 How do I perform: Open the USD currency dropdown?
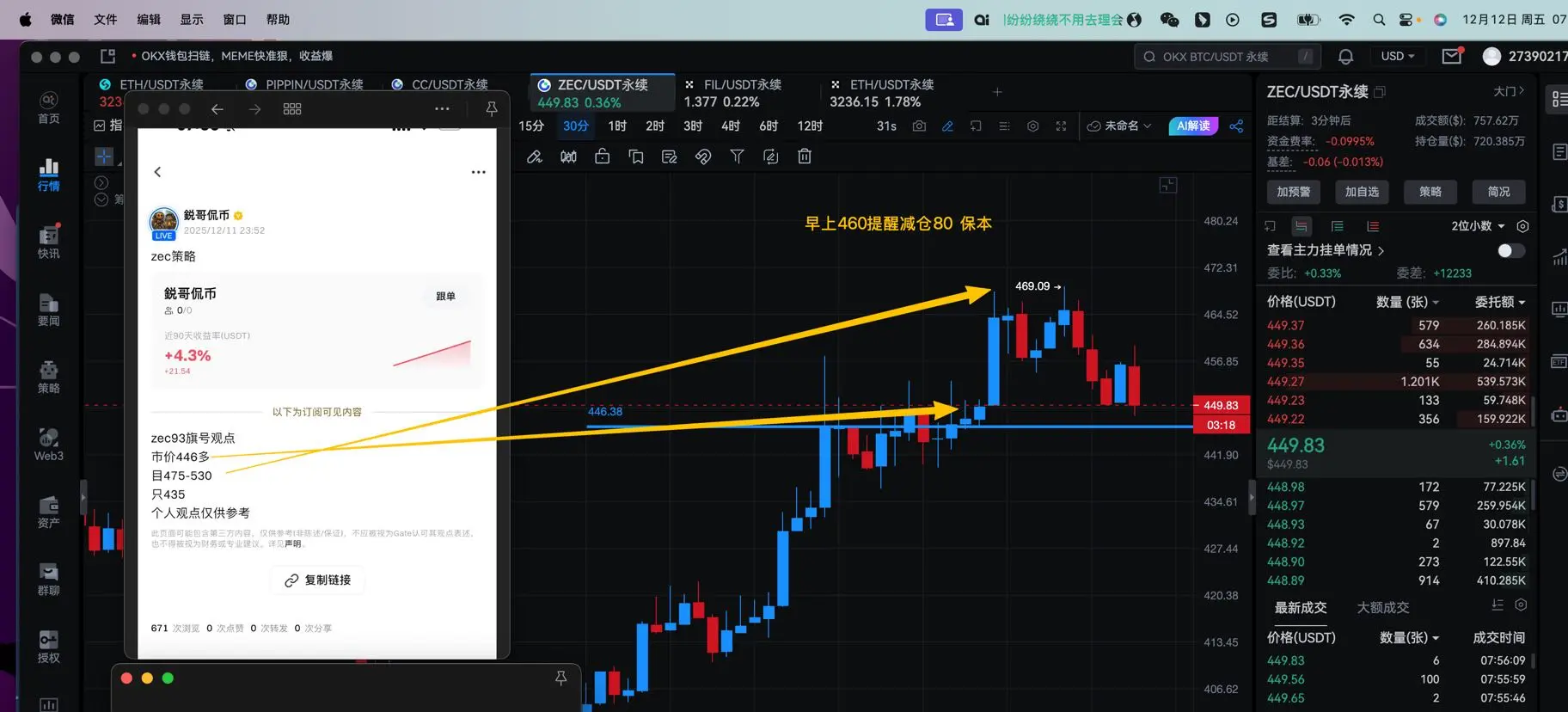(x=1397, y=56)
